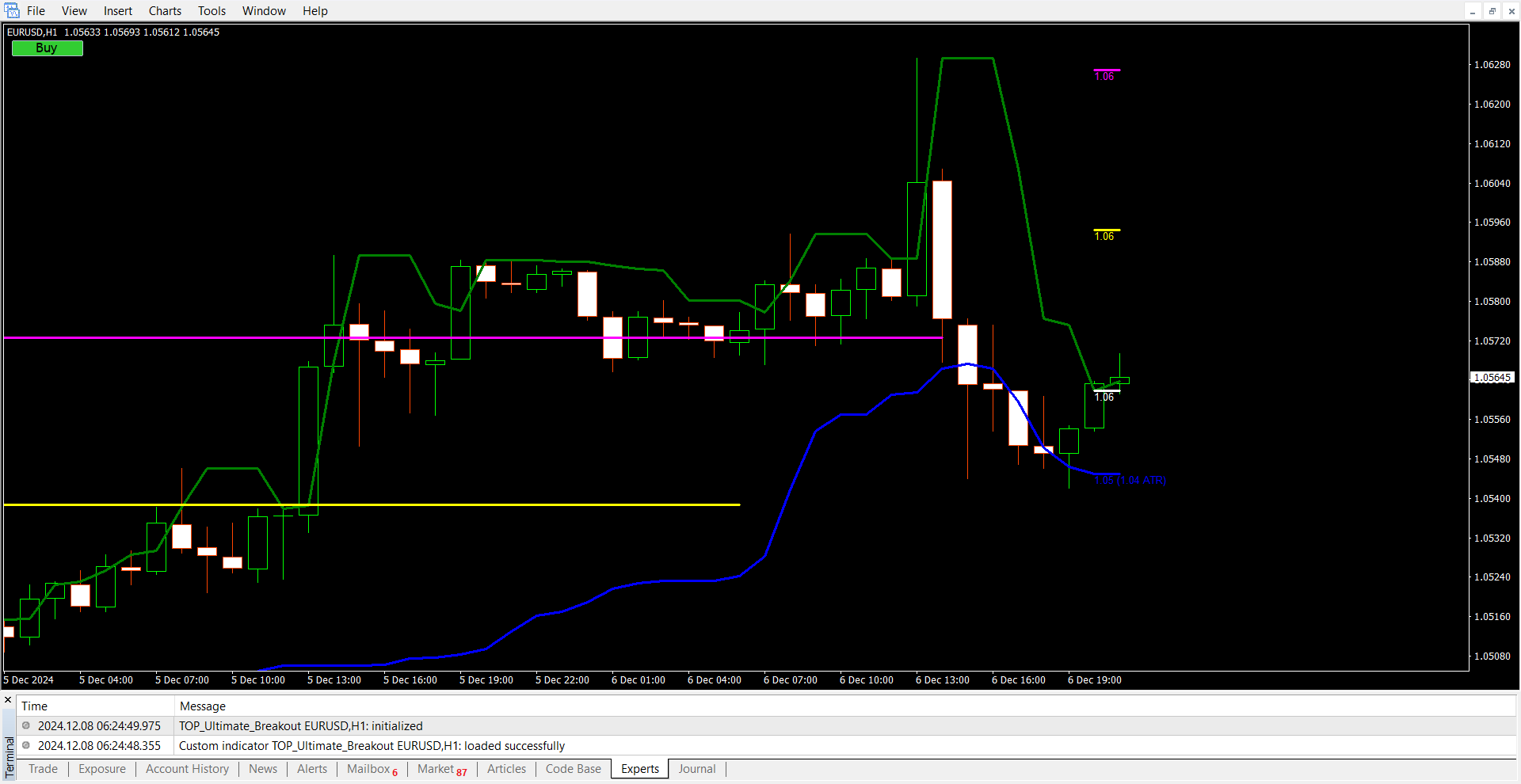Click the MetaTrader application icon
Screen dimensions: 1521x784
[x=12, y=10]
